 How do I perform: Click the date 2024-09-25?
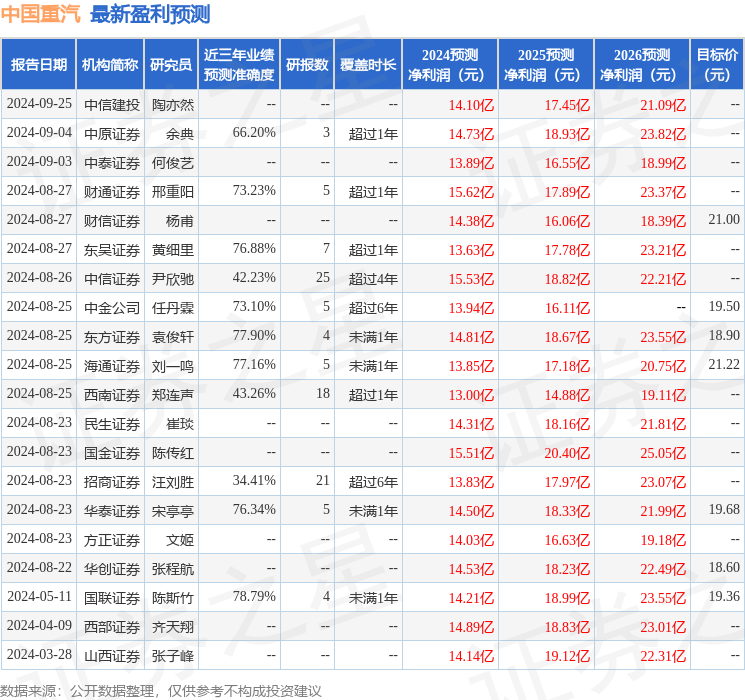coord(39,103)
